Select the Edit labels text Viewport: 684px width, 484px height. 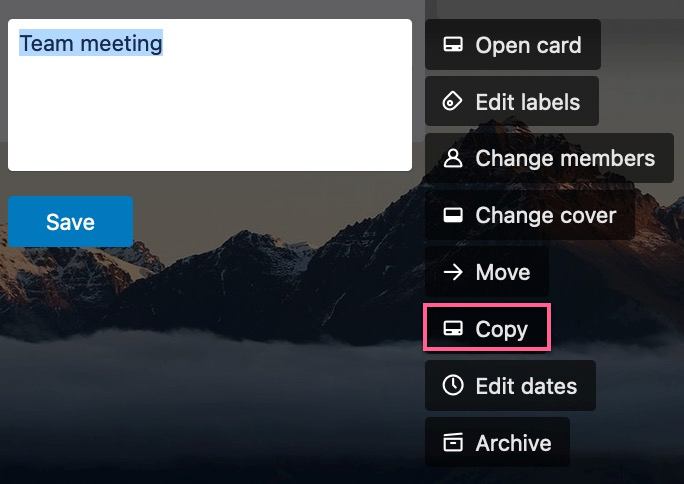(x=528, y=102)
